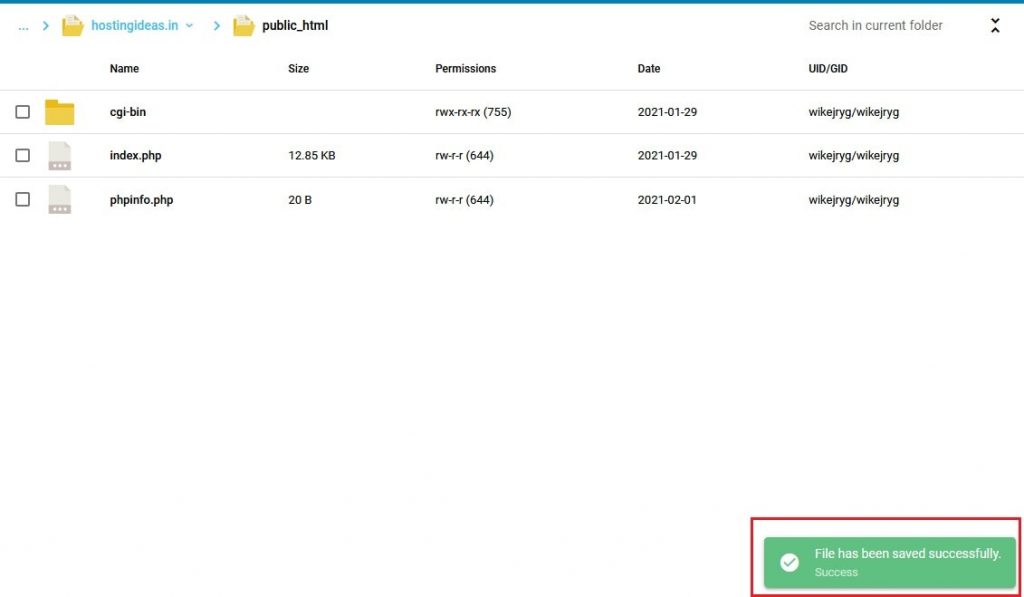Click the UID/GID column header
Image resolution: width=1024 pixels, height=597 pixels.
(x=828, y=69)
